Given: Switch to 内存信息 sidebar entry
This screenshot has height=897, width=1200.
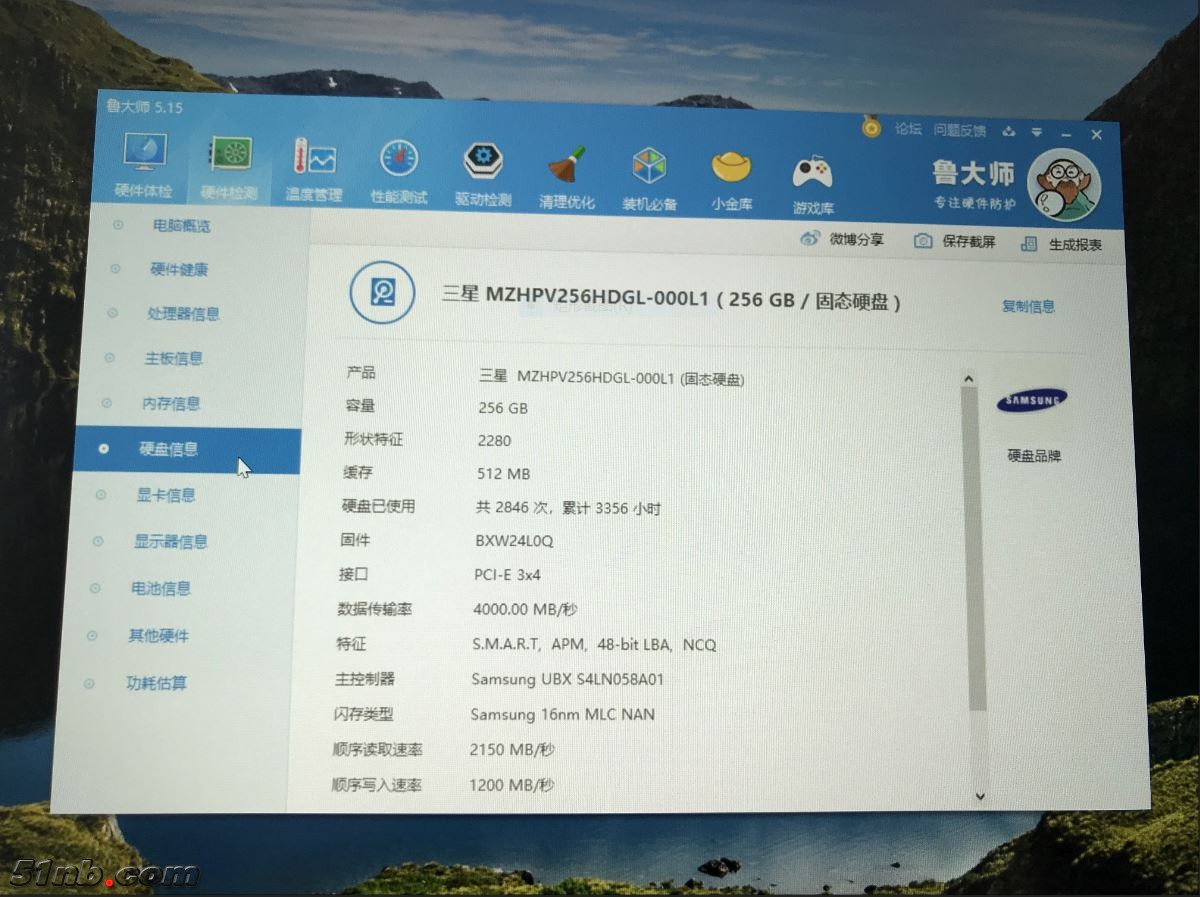Looking at the screenshot, I should (x=170, y=404).
